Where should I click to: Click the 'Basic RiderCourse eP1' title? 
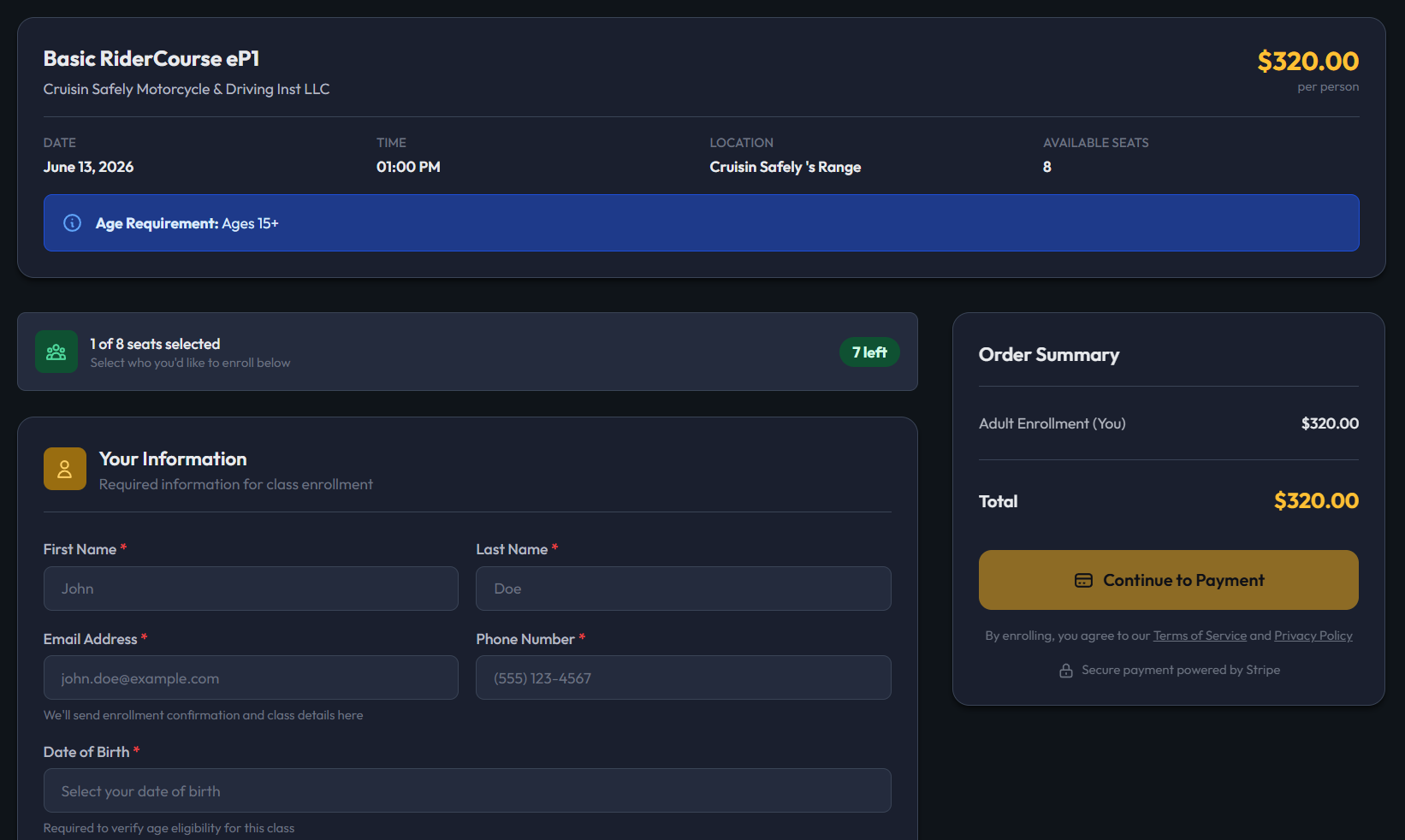point(151,59)
